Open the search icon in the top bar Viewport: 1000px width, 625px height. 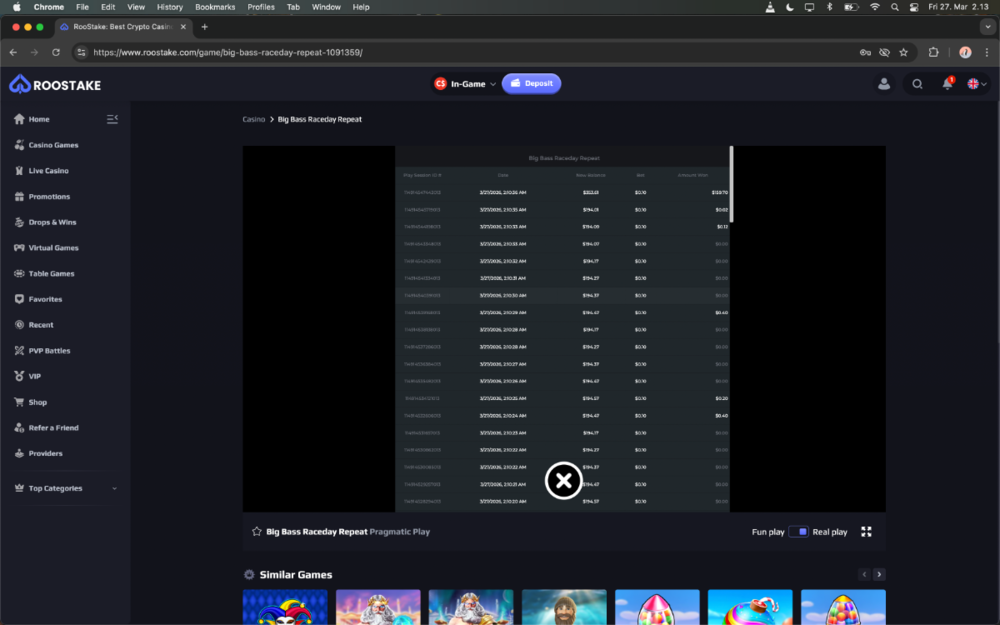[917, 84]
